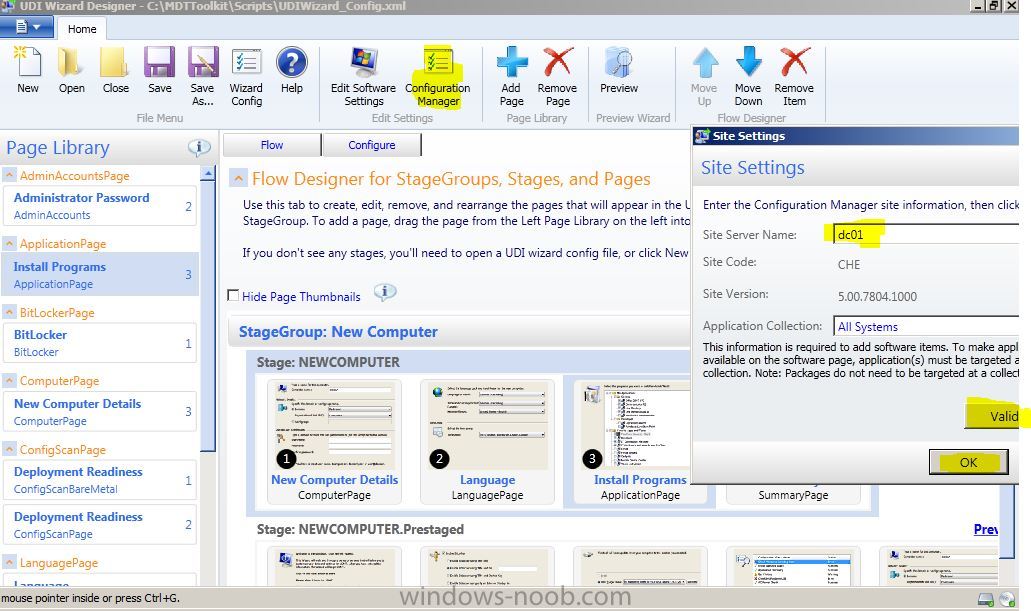Click Page Library info icon

199,147
